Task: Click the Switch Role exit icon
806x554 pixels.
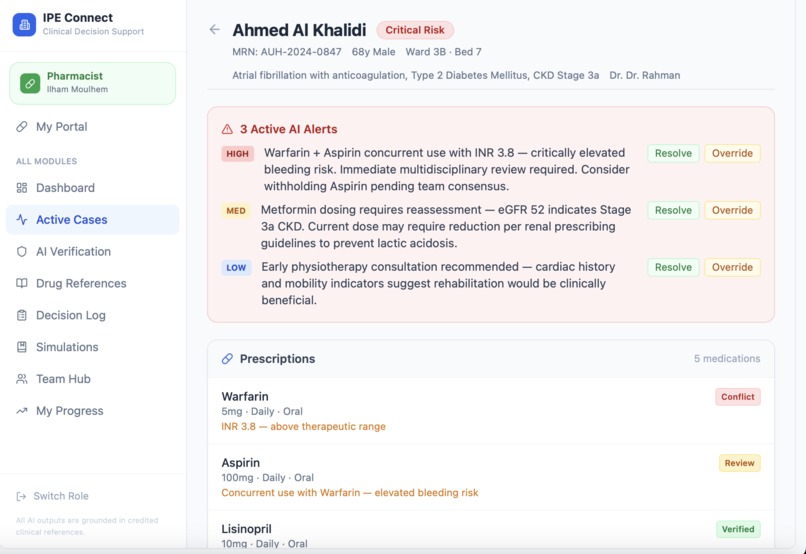Action: [x=21, y=496]
